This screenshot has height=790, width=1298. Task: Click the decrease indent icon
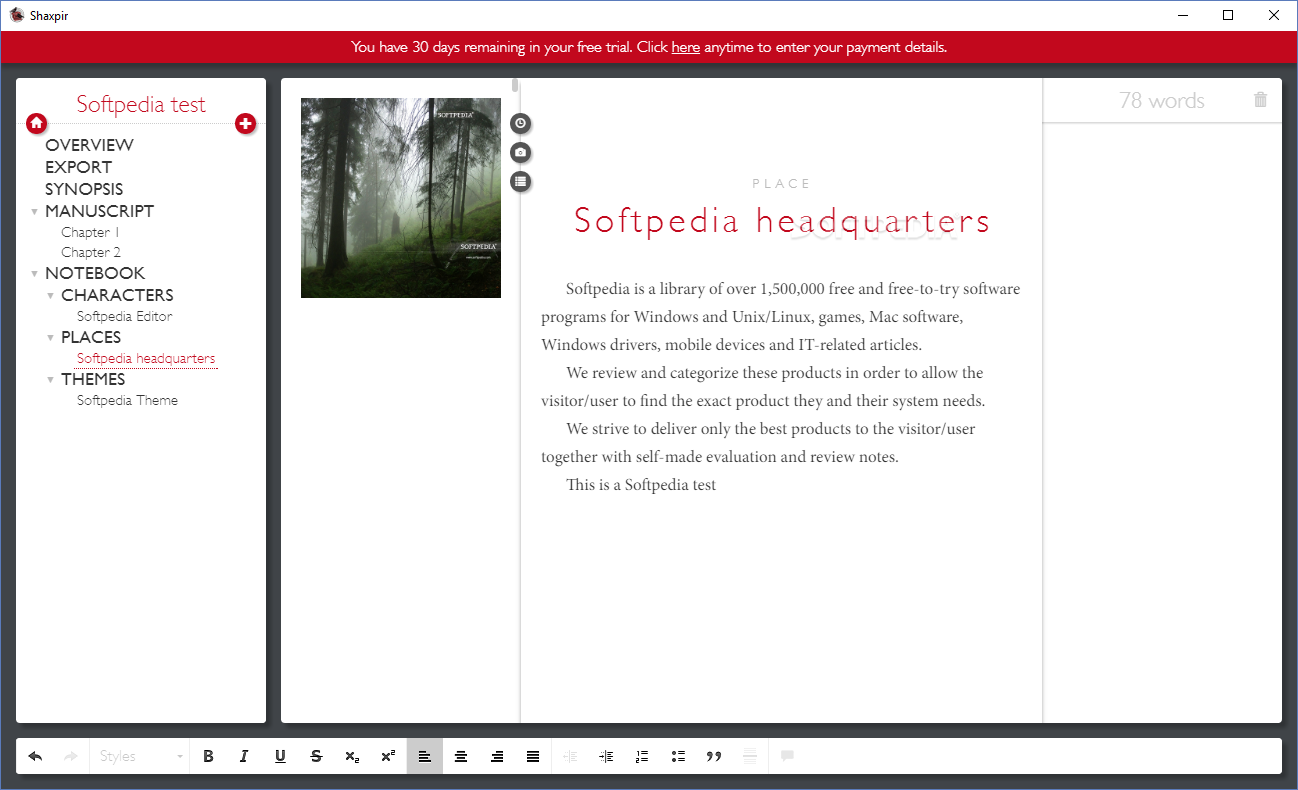570,756
